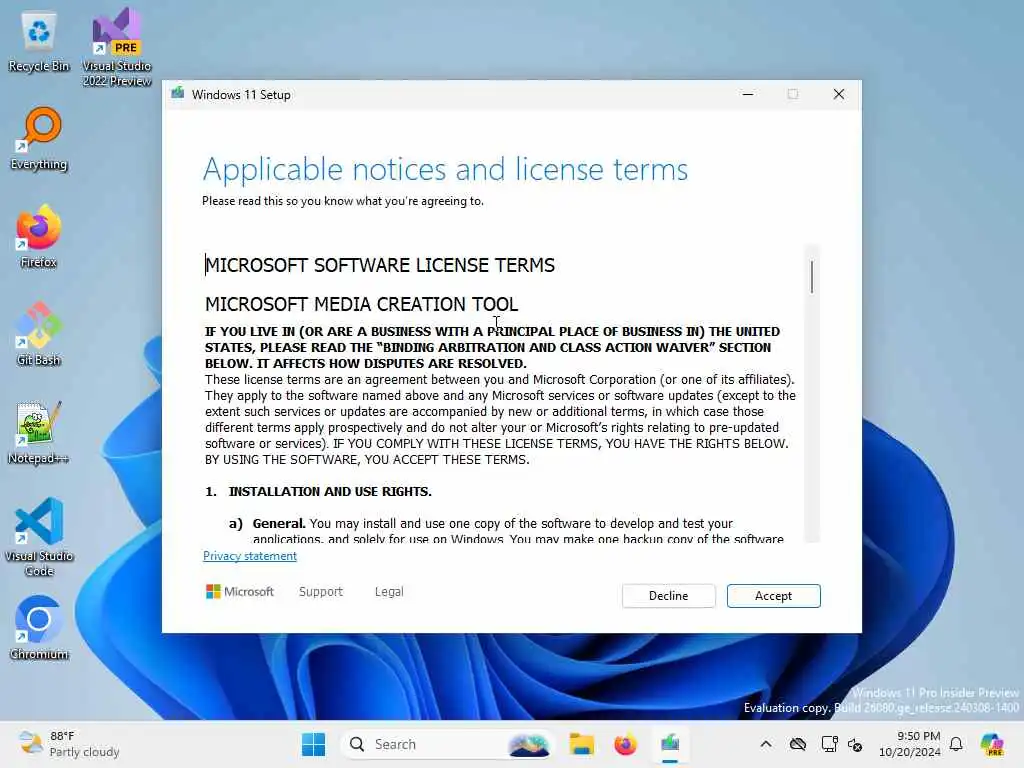The height and width of the screenshot is (768, 1024).
Task: Click the taskbar Search box
Action: tap(446, 744)
